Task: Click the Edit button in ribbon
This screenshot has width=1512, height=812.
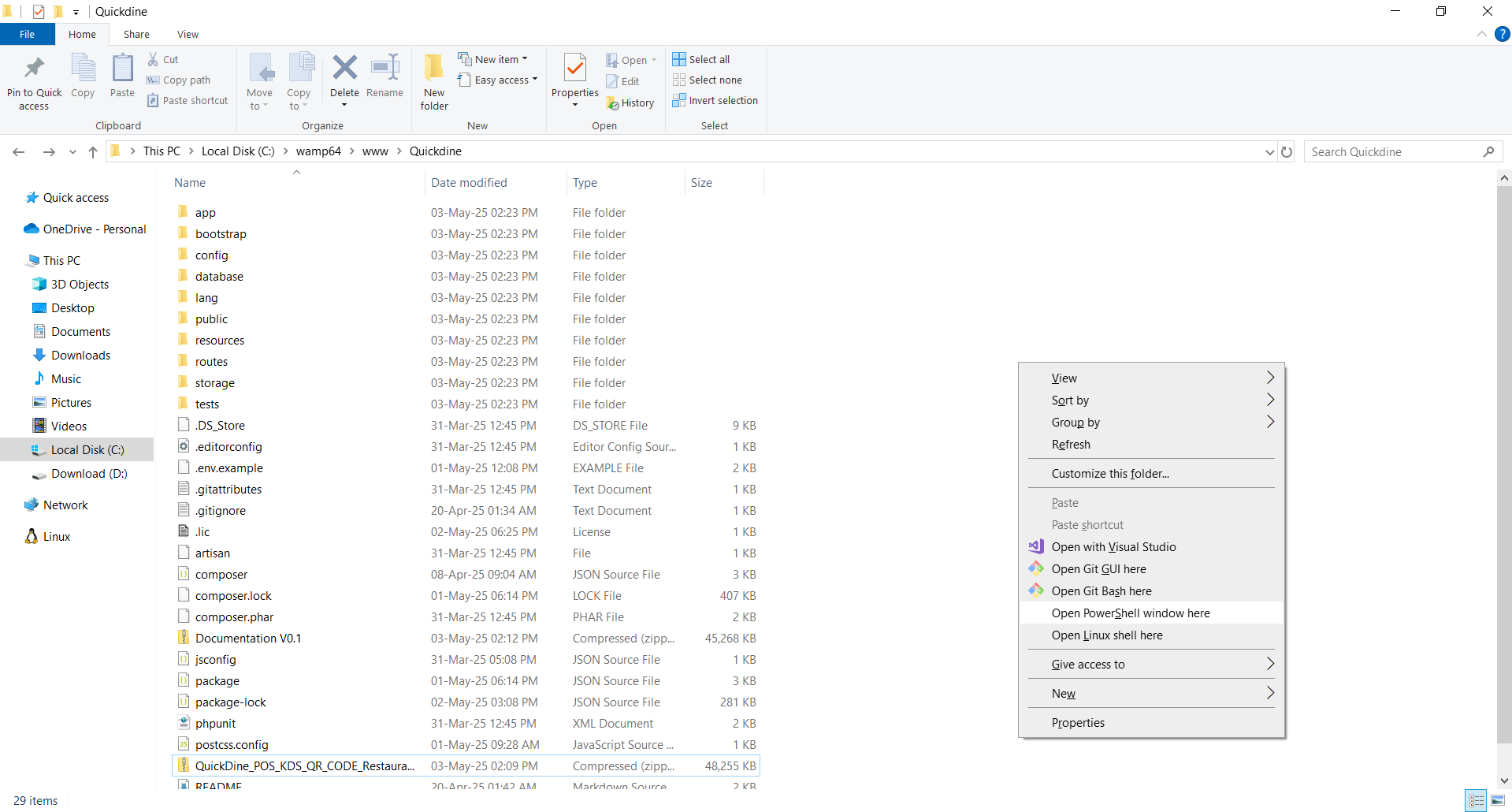Action: pyautogui.click(x=622, y=81)
